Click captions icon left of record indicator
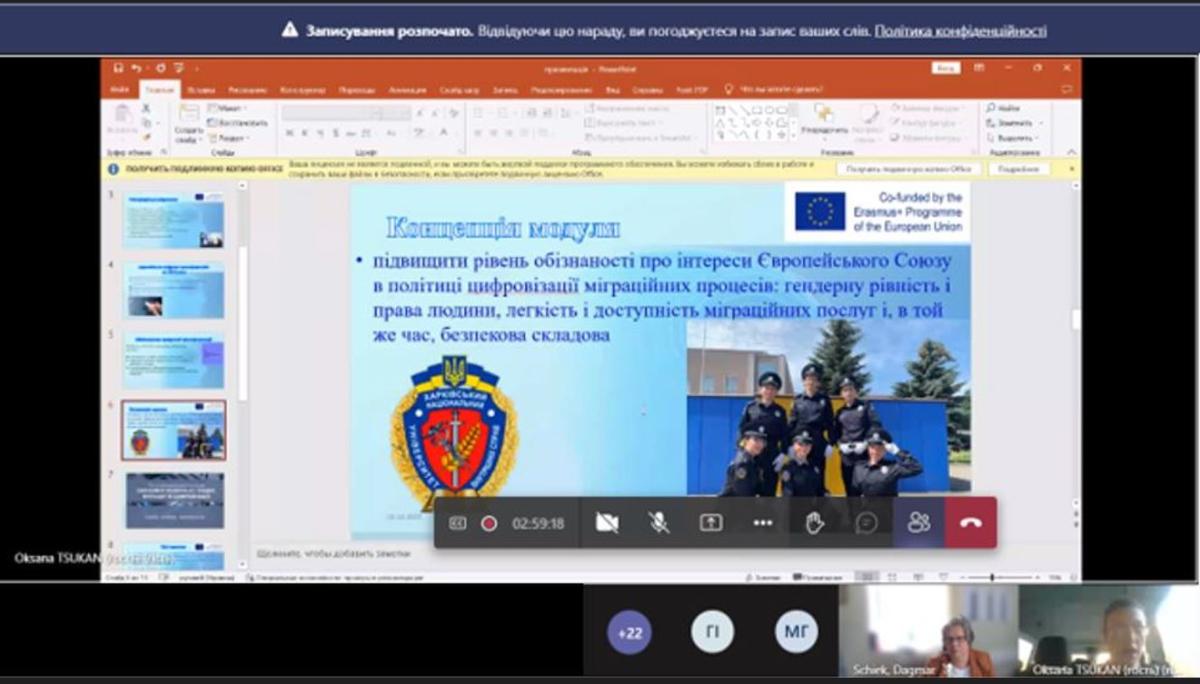1200x684 pixels. (457, 523)
